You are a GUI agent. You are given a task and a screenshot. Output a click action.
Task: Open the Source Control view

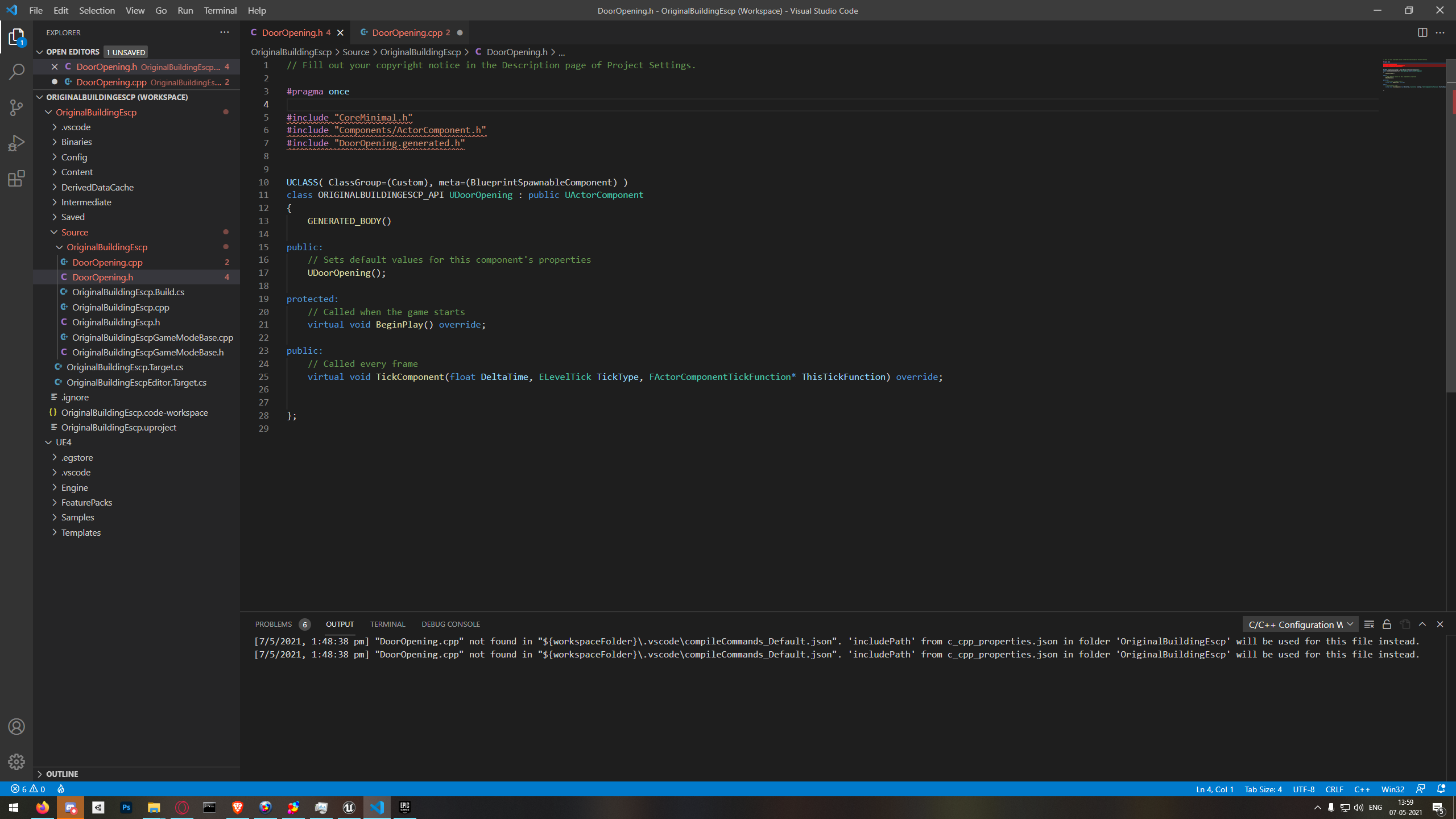[x=16, y=107]
